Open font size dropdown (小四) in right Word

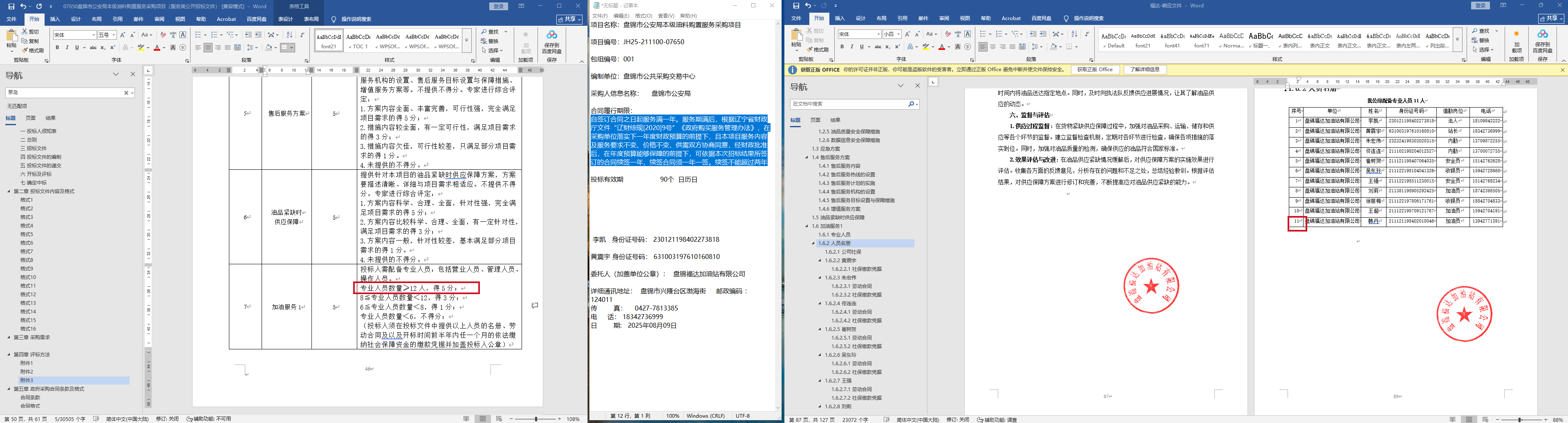point(898,34)
